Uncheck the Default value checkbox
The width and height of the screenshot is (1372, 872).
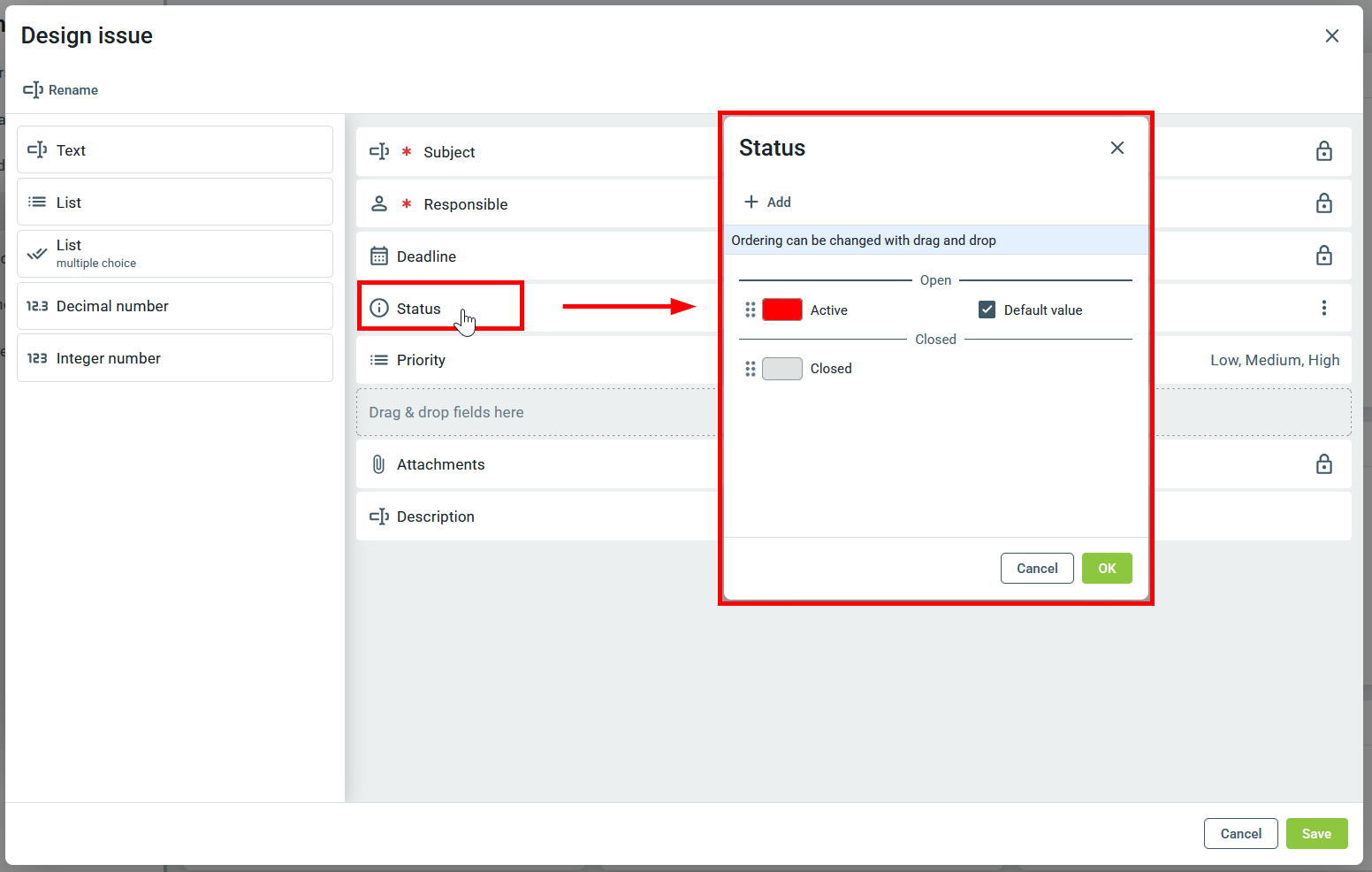[x=987, y=310]
